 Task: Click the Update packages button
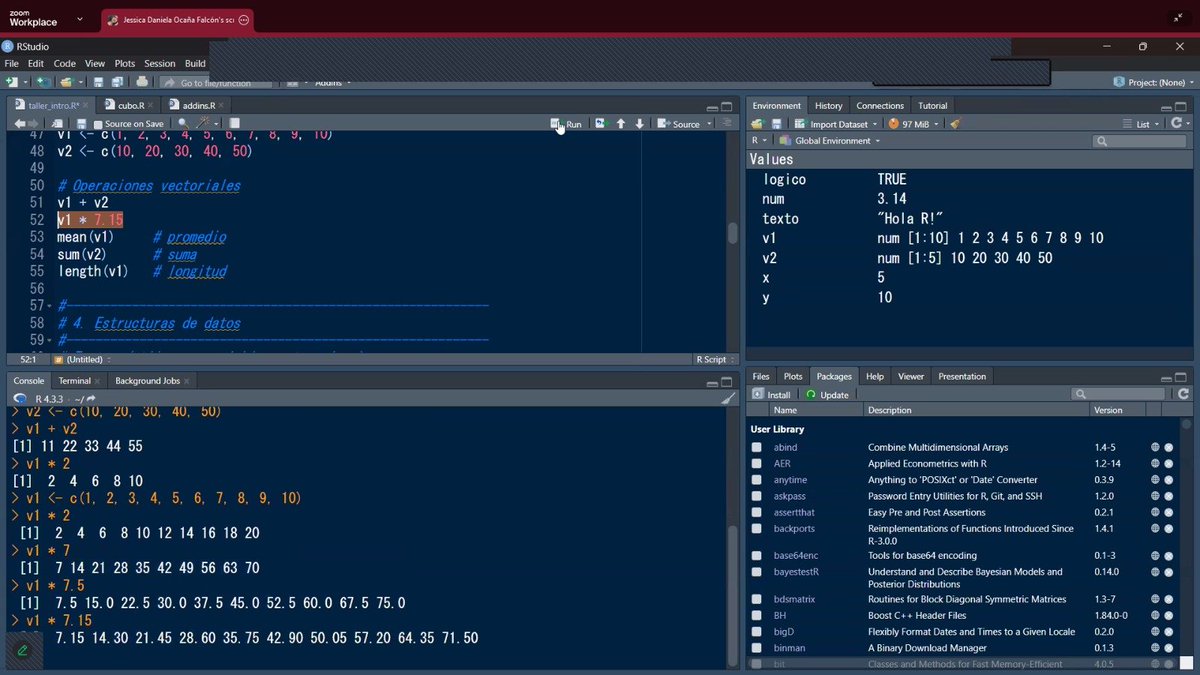828,395
